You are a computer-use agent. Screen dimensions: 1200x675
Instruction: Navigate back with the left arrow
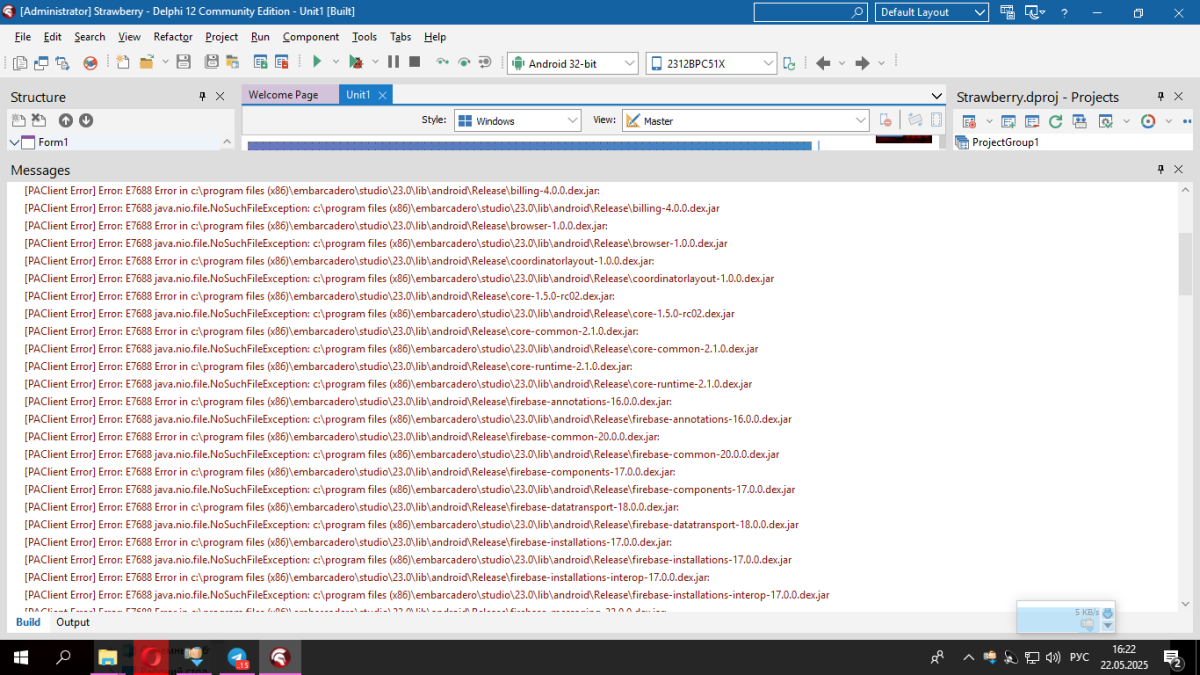(823, 63)
